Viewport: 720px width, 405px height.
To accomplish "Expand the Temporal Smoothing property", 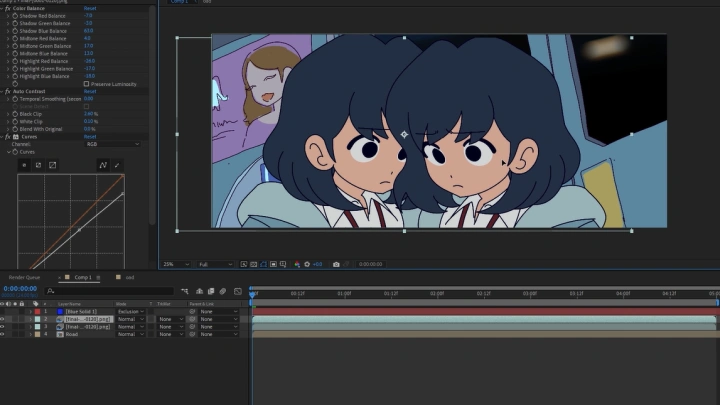I will 8,99.
